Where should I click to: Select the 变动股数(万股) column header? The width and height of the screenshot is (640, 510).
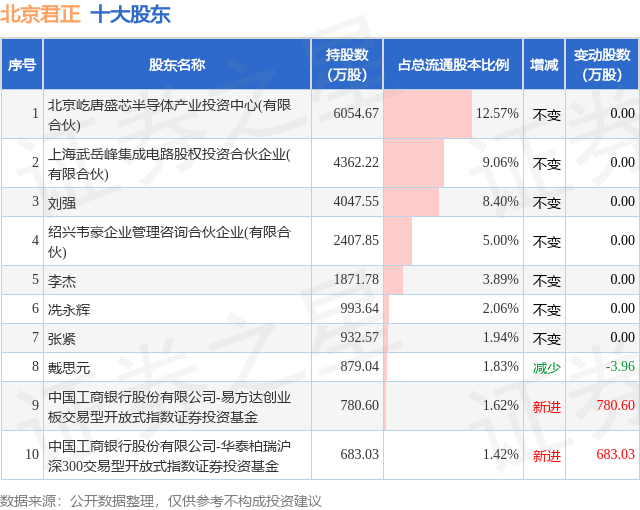click(x=602, y=64)
